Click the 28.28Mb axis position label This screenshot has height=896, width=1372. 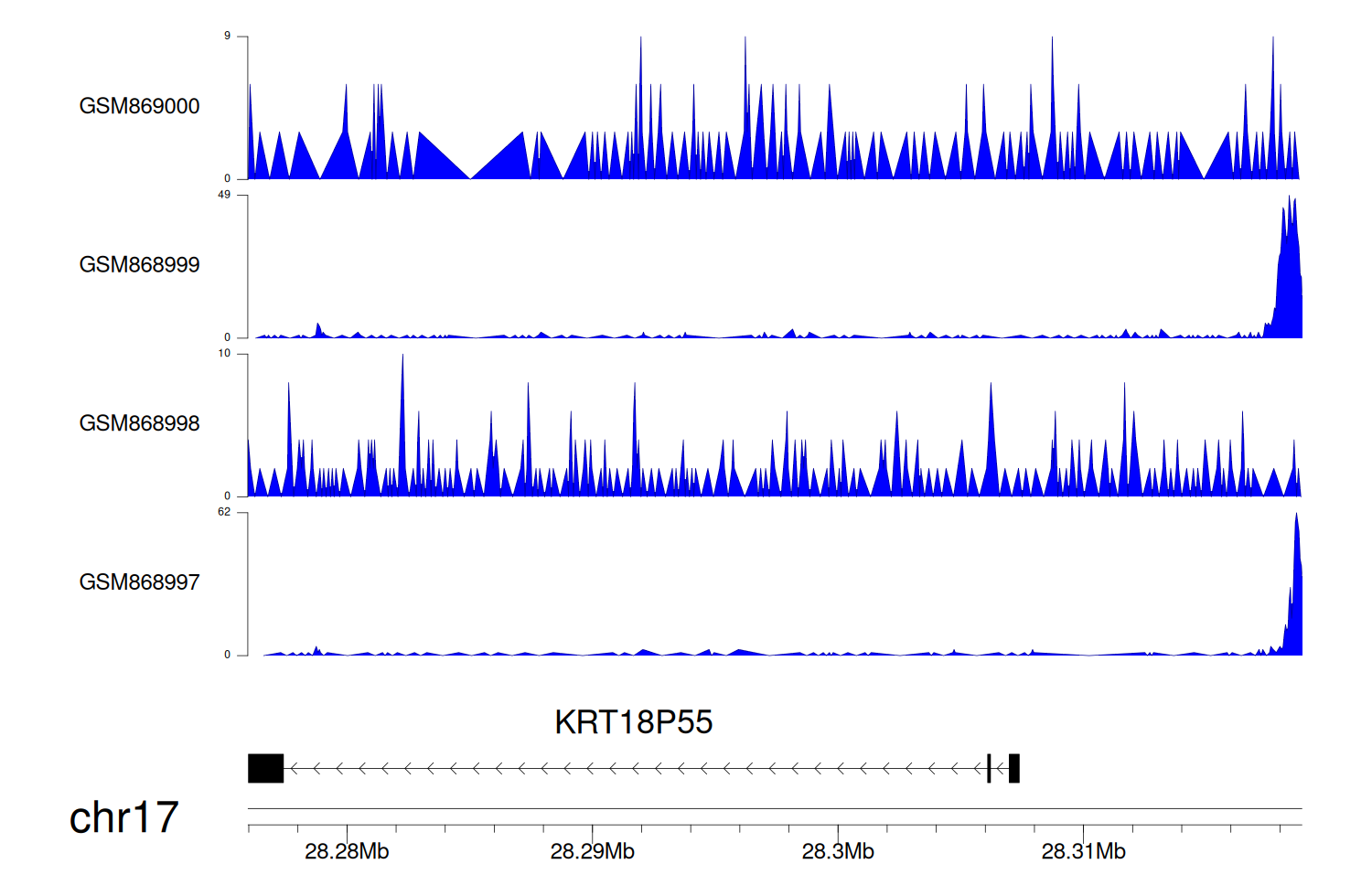[347, 852]
